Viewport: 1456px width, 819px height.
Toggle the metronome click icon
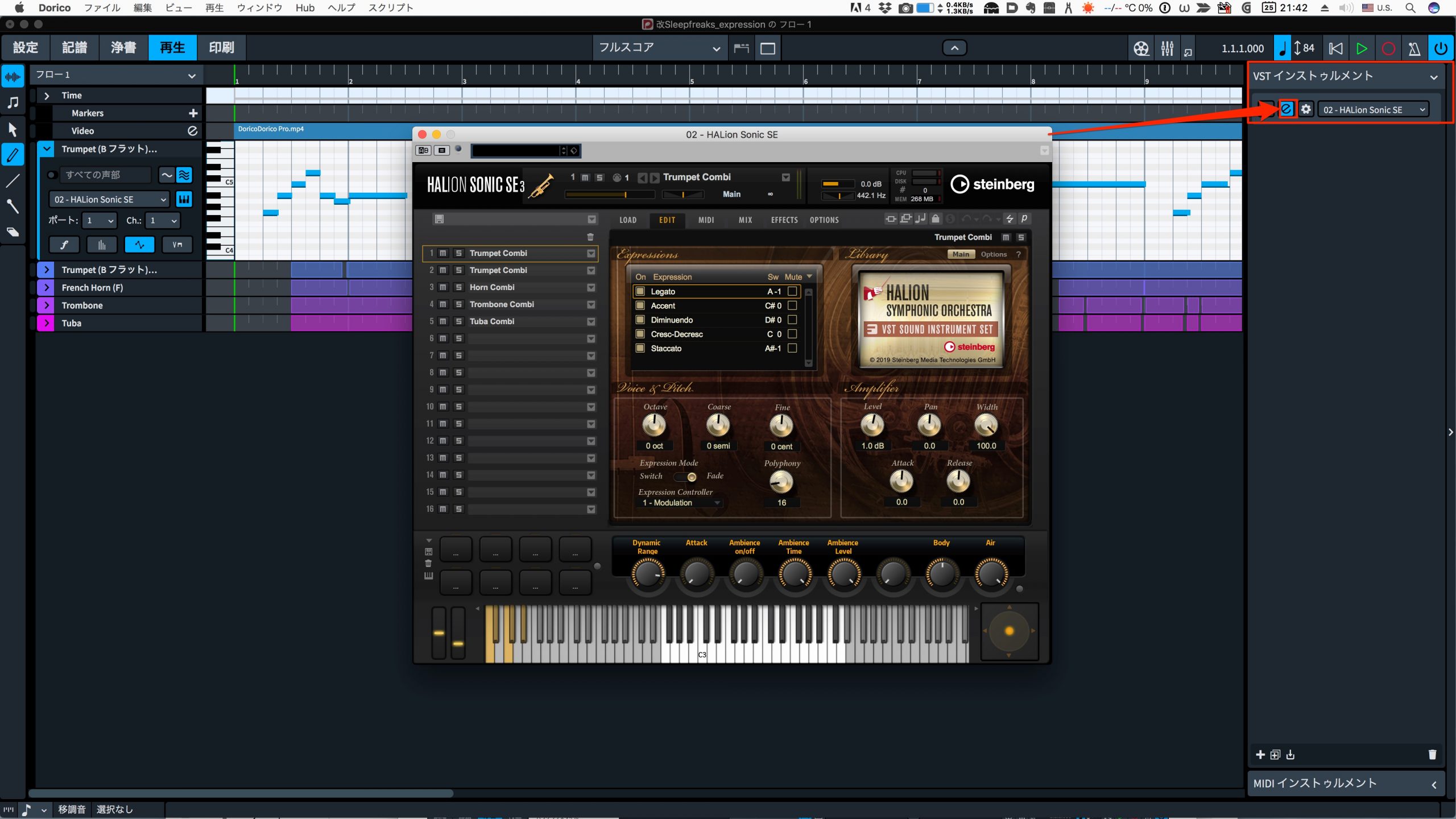(x=1414, y=48)
